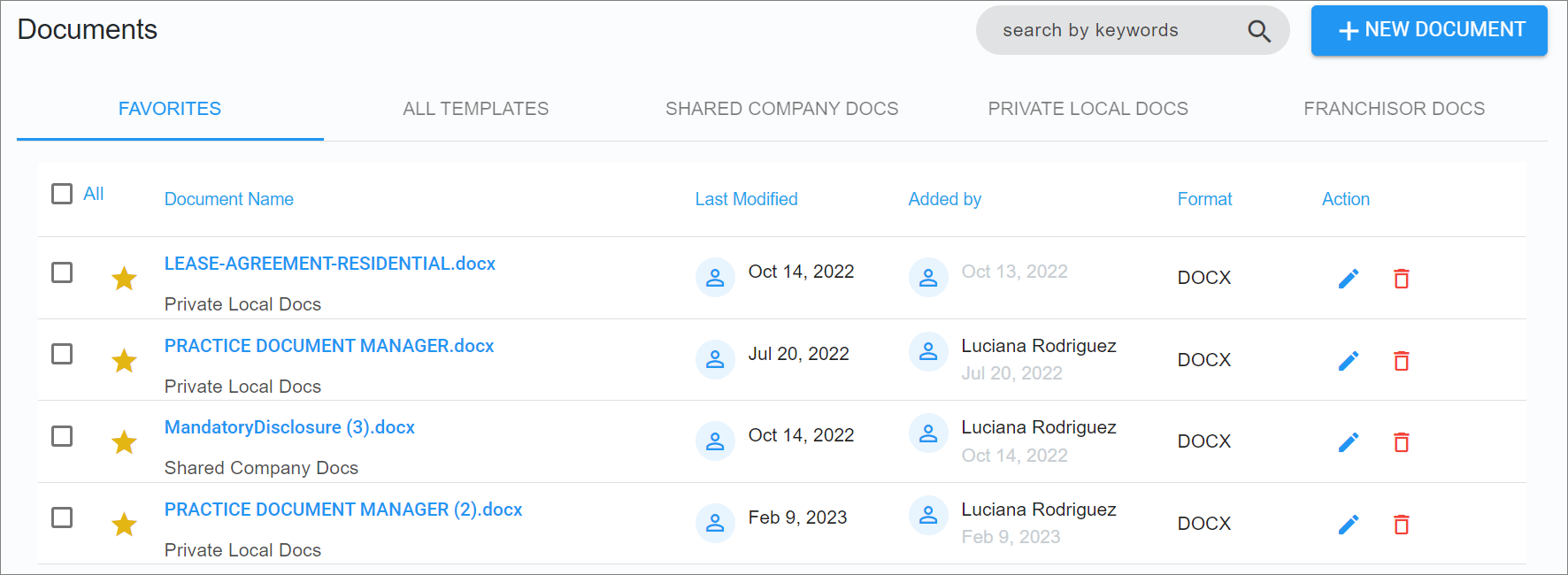The image size is (1568, 575).
Task: Tick checkbox for PRACTICE DOCUMENT MANAGER (2).docx
Action: (x=62, y=517)
